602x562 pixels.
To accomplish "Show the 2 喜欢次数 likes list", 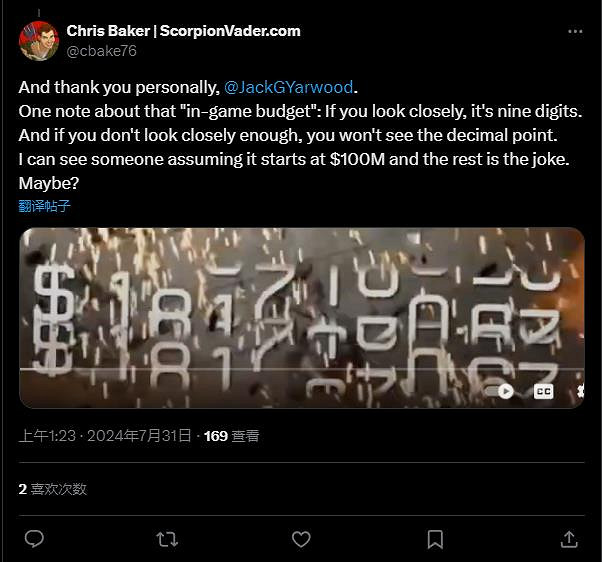I will coord(53,489).
